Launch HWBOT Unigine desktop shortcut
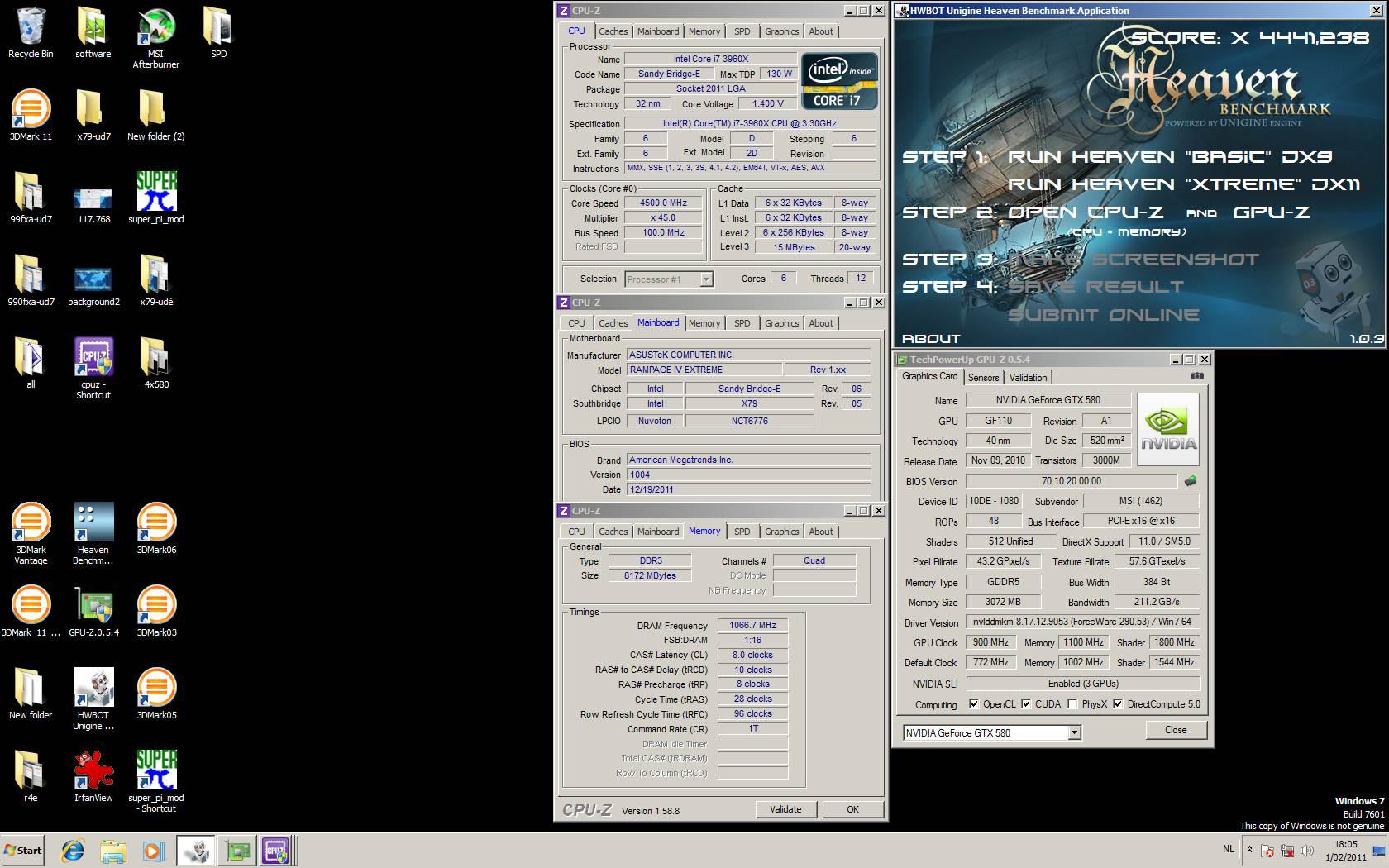1389x868 pixels. tap(93, 699)
